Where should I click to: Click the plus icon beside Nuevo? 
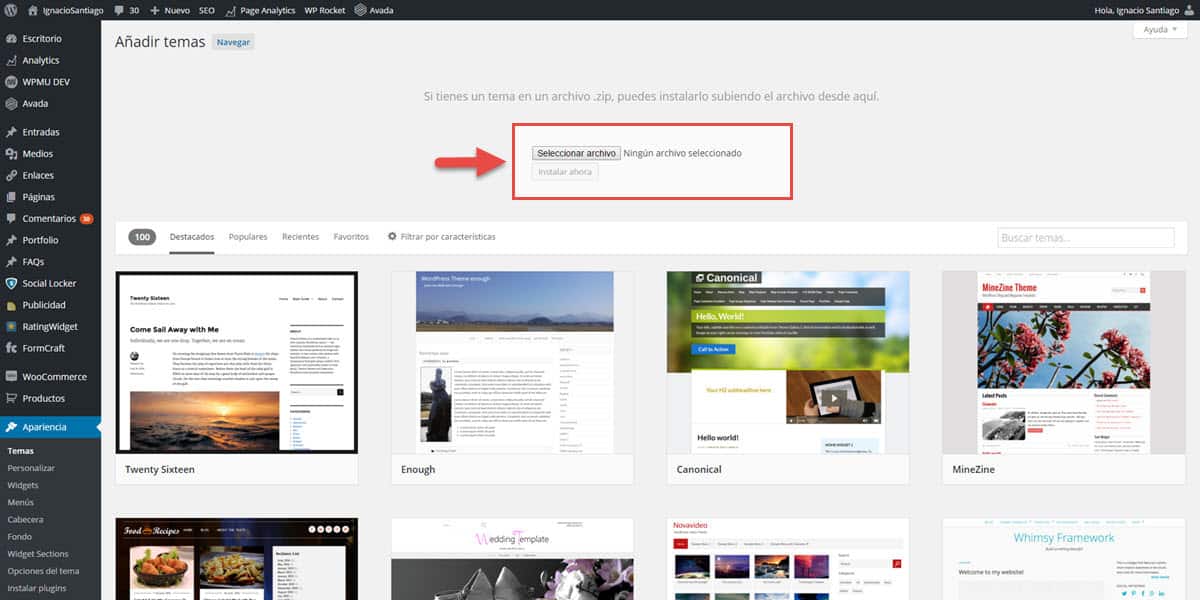[x=154, y=10]
